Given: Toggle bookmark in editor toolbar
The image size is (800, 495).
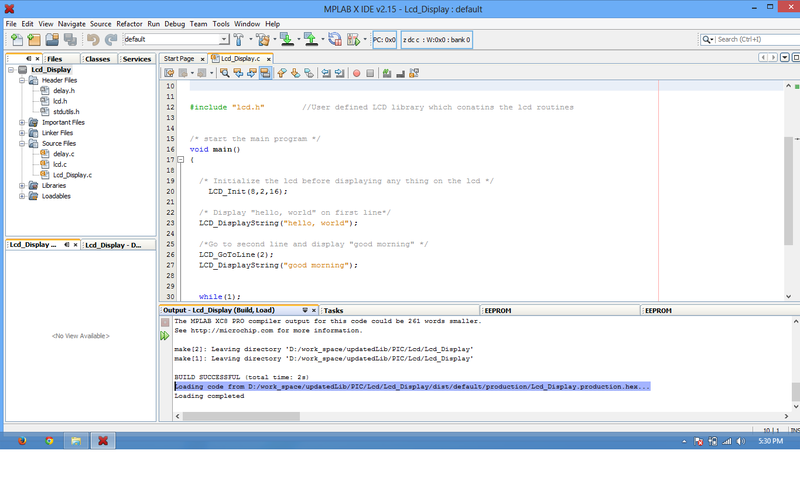Looking at the screenshot, I should [309, 73].
